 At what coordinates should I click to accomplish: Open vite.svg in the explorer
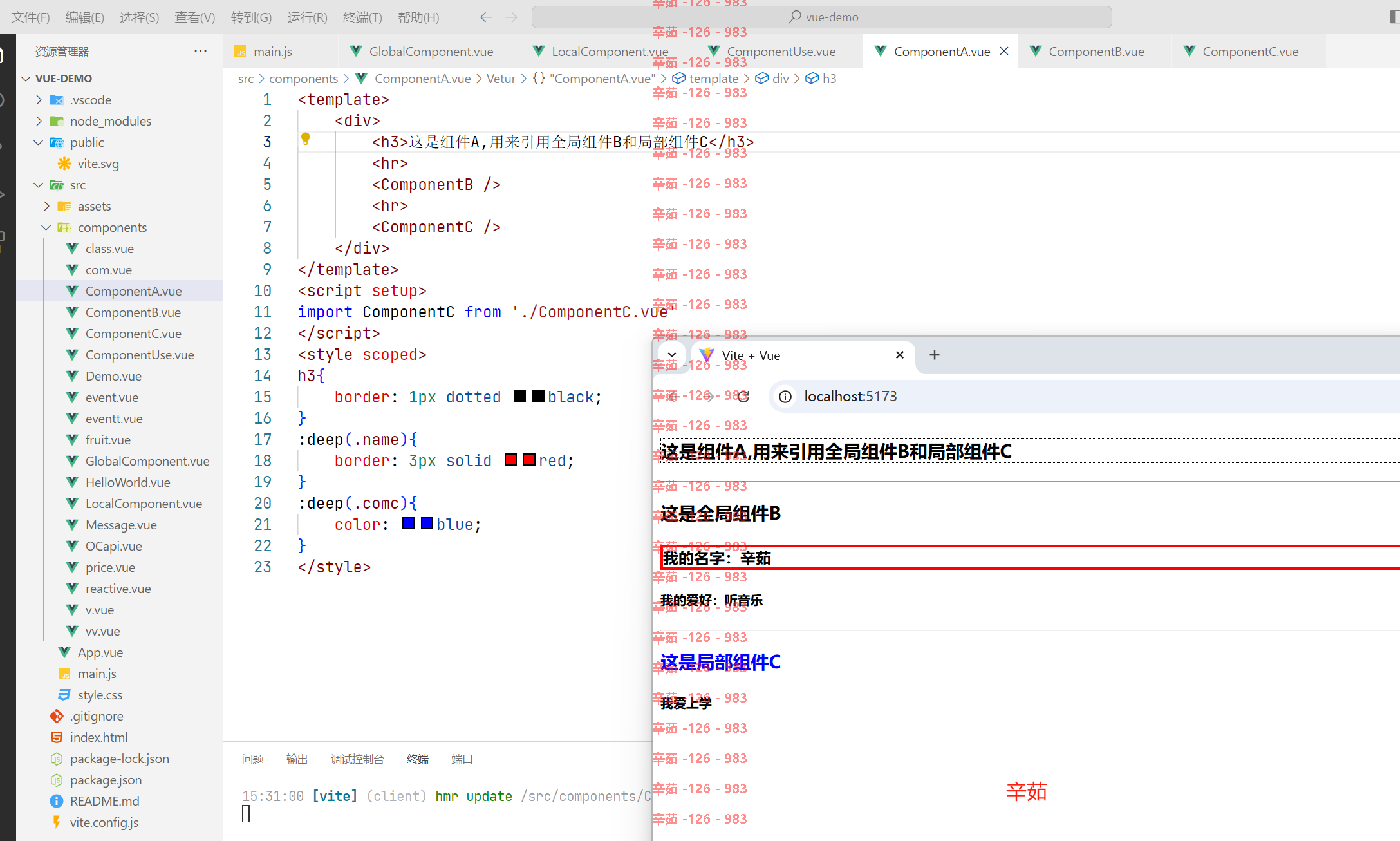click(x=98, y=164)
